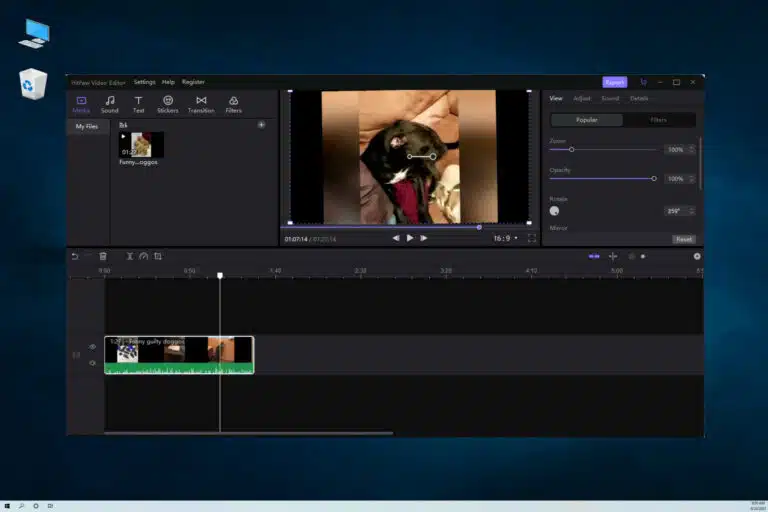The width and height of the screenshot is (768, 512).
Task: Play the video preview
Action: click(410, 238)
